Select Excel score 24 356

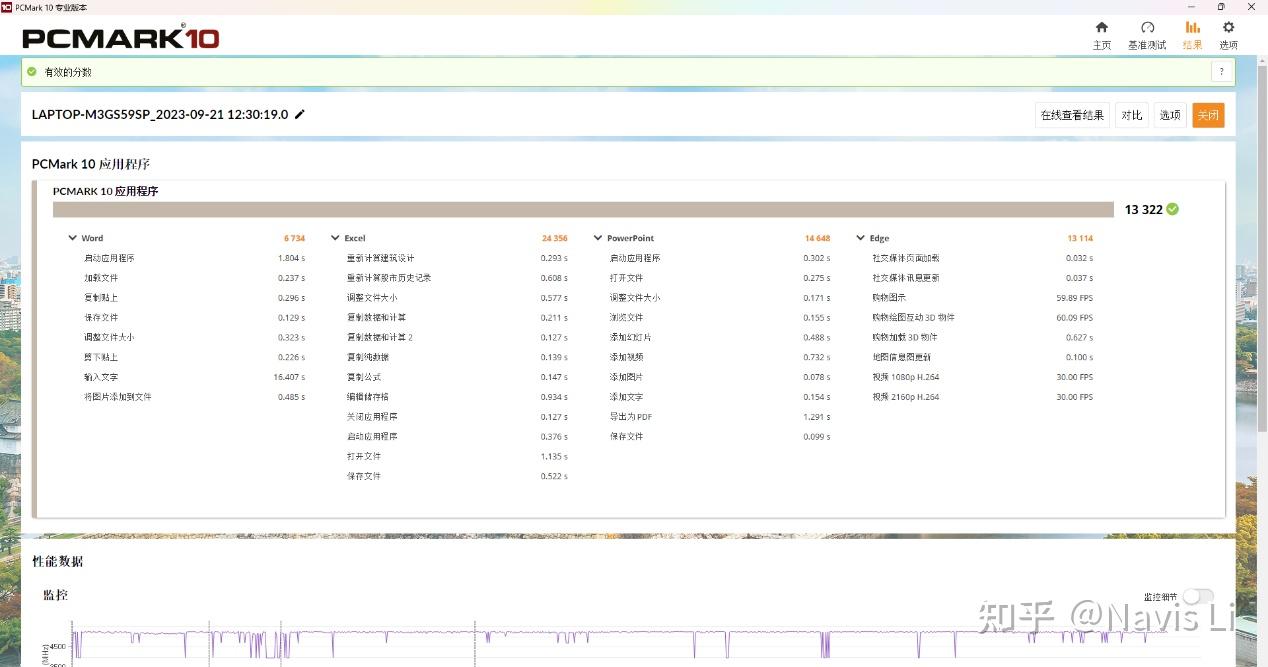pos(555,238)
